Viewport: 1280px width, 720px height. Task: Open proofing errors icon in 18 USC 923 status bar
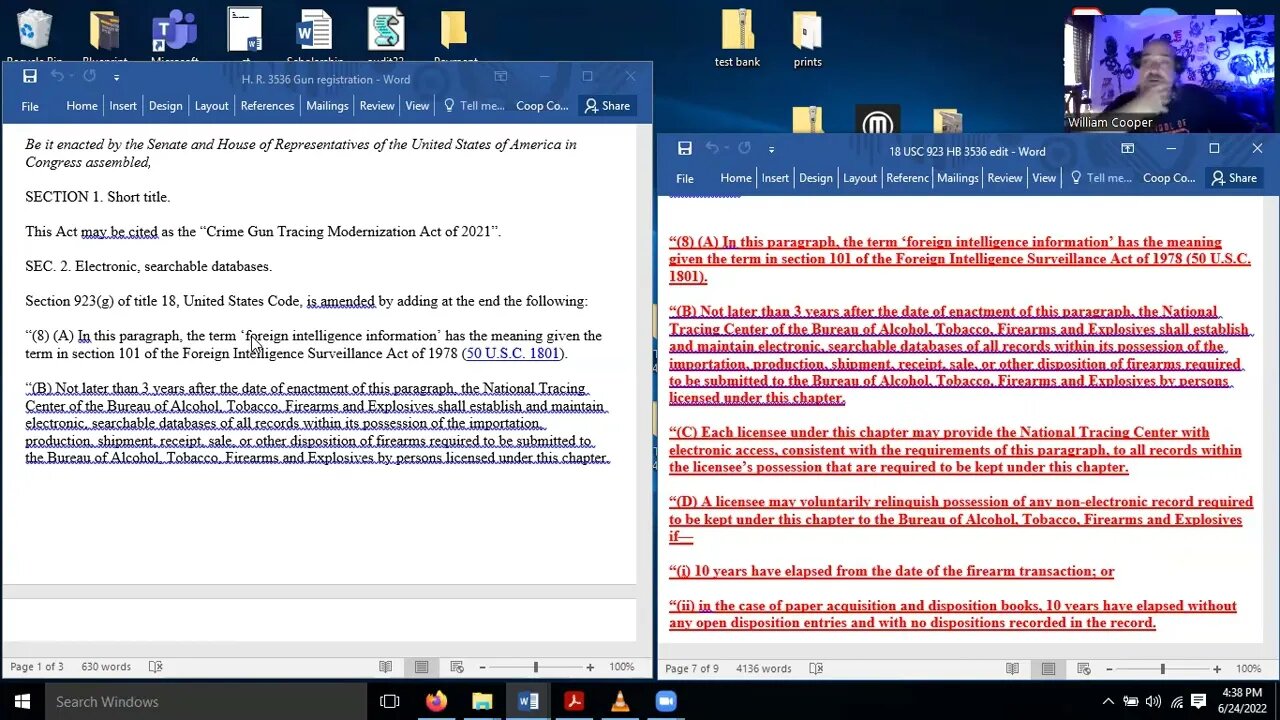[x=816, y=669]
